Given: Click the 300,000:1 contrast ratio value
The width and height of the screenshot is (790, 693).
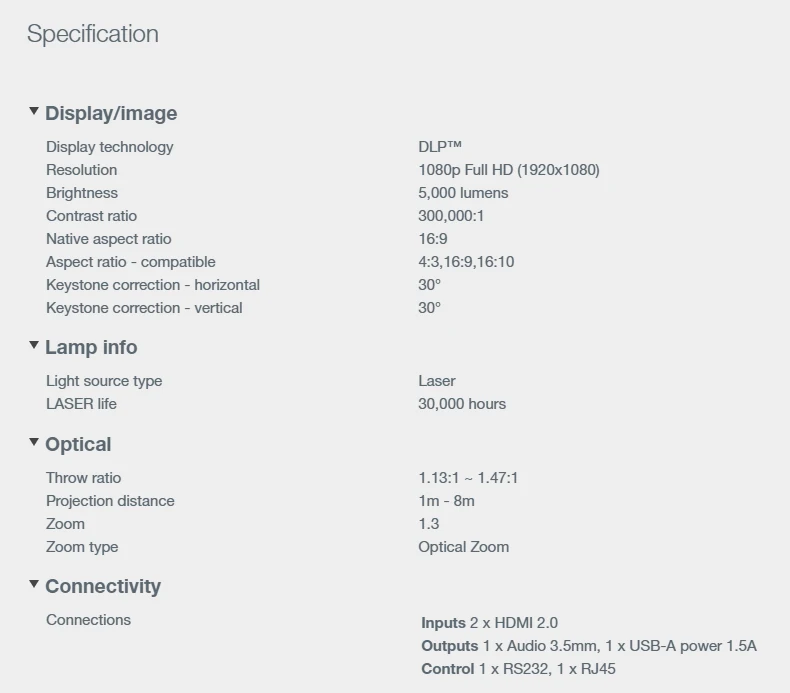Looking at the screenshot, I should tap(451, 216).
